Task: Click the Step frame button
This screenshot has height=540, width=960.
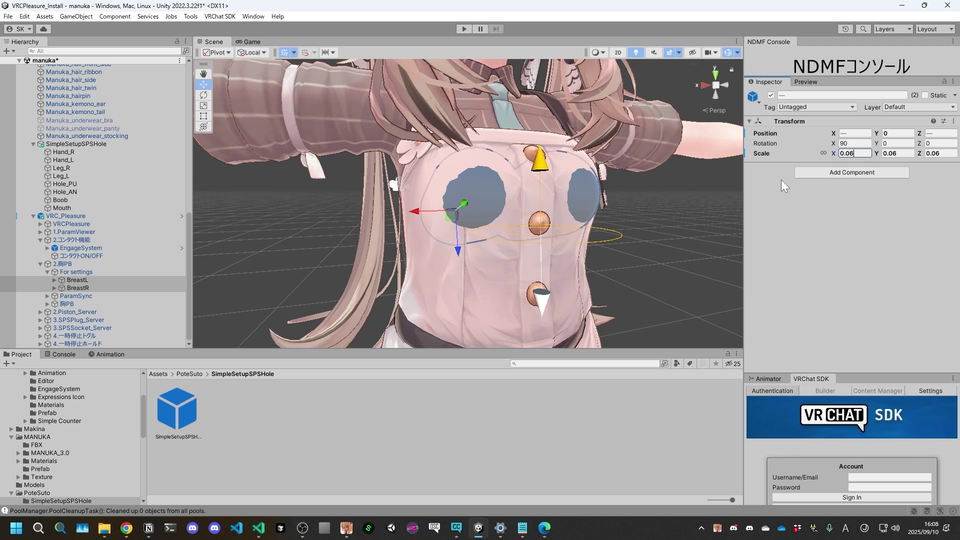Action: tap(496, 29)
